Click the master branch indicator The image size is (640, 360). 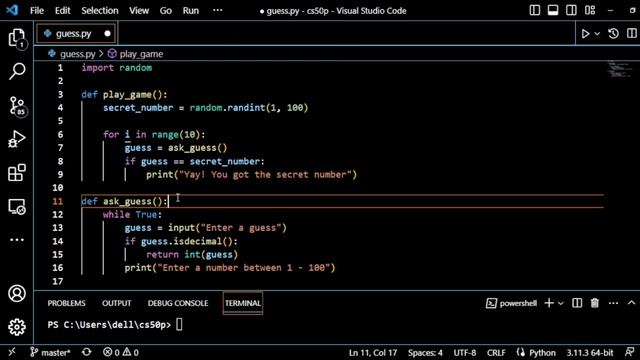[x=50, y=352]
